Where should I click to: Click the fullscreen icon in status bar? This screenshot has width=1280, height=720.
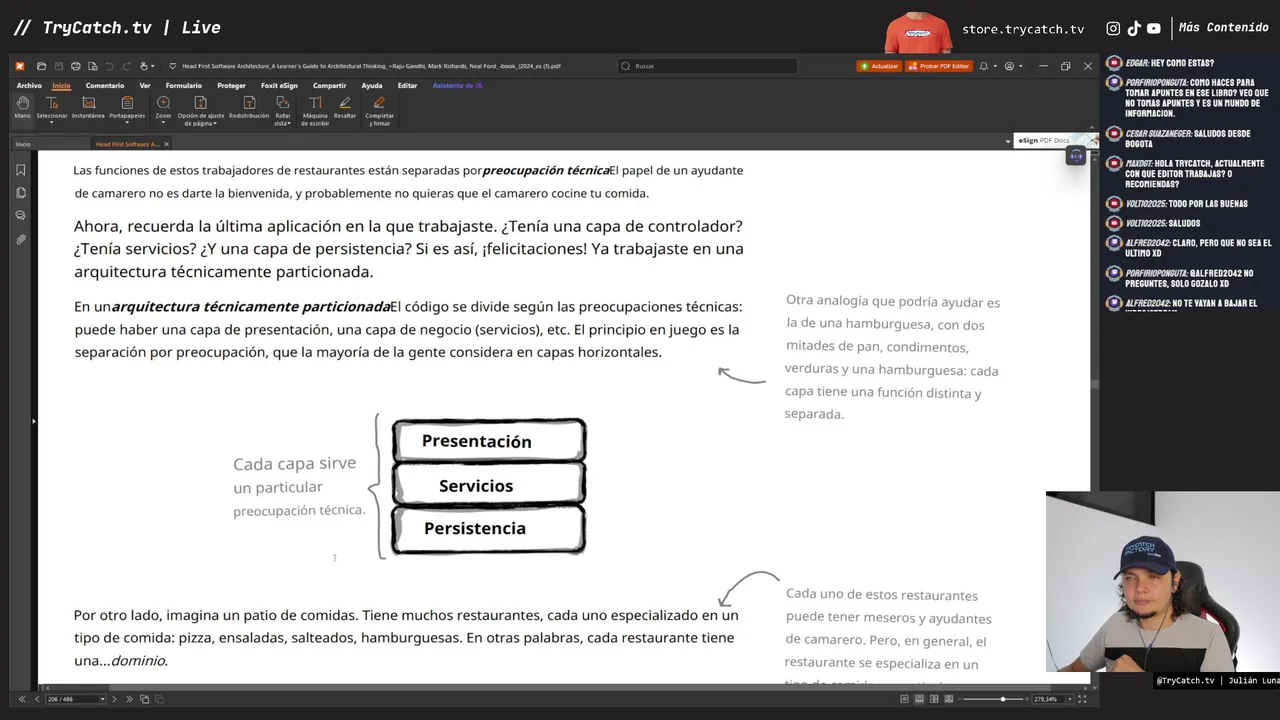tap(1083, 699)
